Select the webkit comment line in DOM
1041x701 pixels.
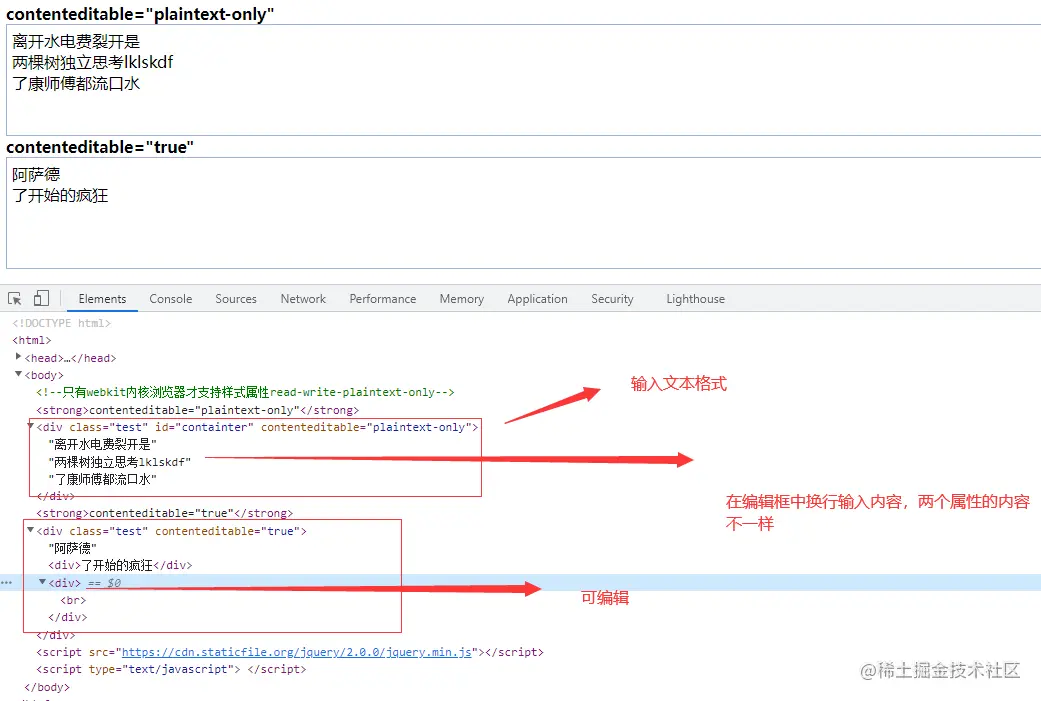point(246,392)
